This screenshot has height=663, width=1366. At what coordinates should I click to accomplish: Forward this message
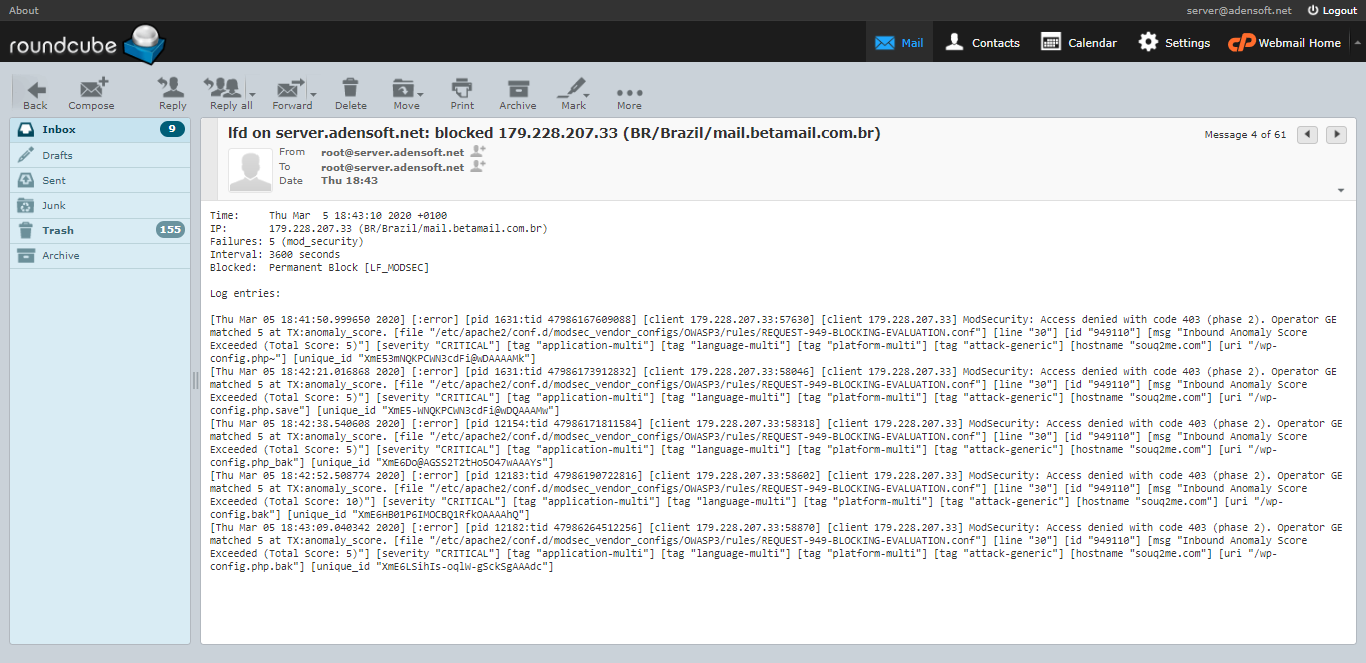291,93
